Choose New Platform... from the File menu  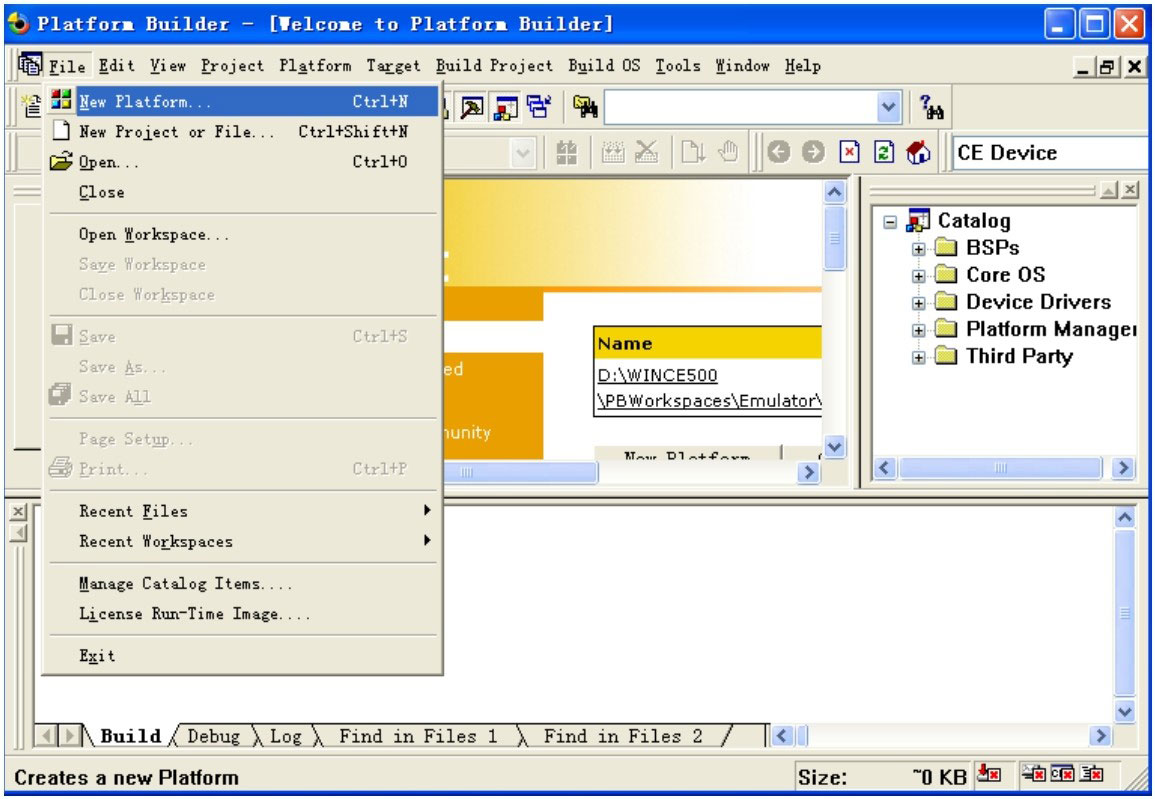(145, 102)
